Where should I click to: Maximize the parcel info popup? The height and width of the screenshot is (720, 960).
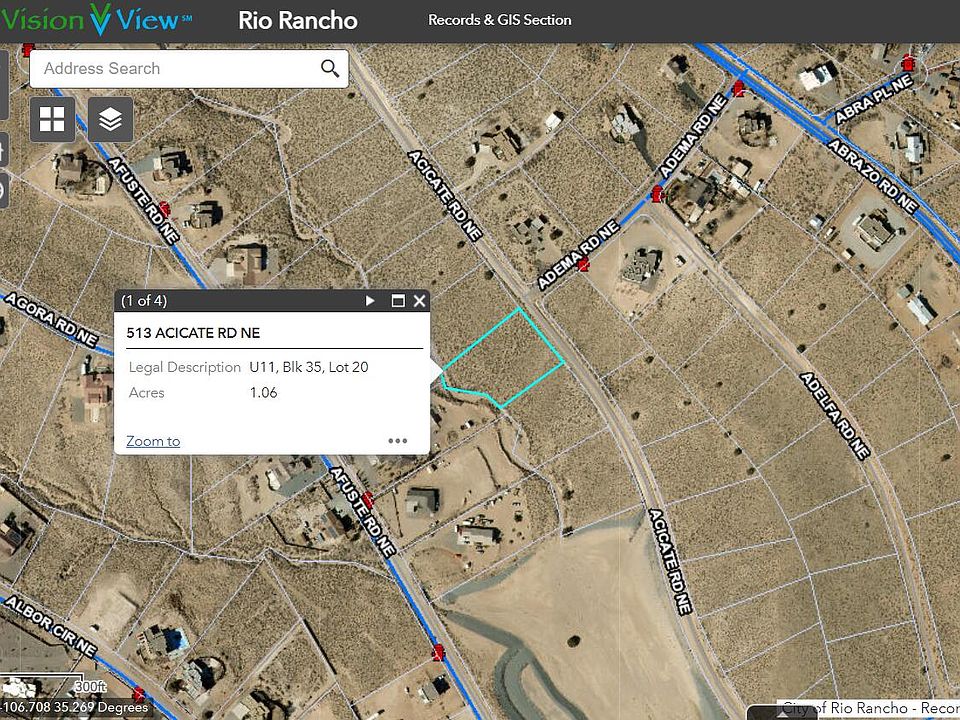pos(398,301)
